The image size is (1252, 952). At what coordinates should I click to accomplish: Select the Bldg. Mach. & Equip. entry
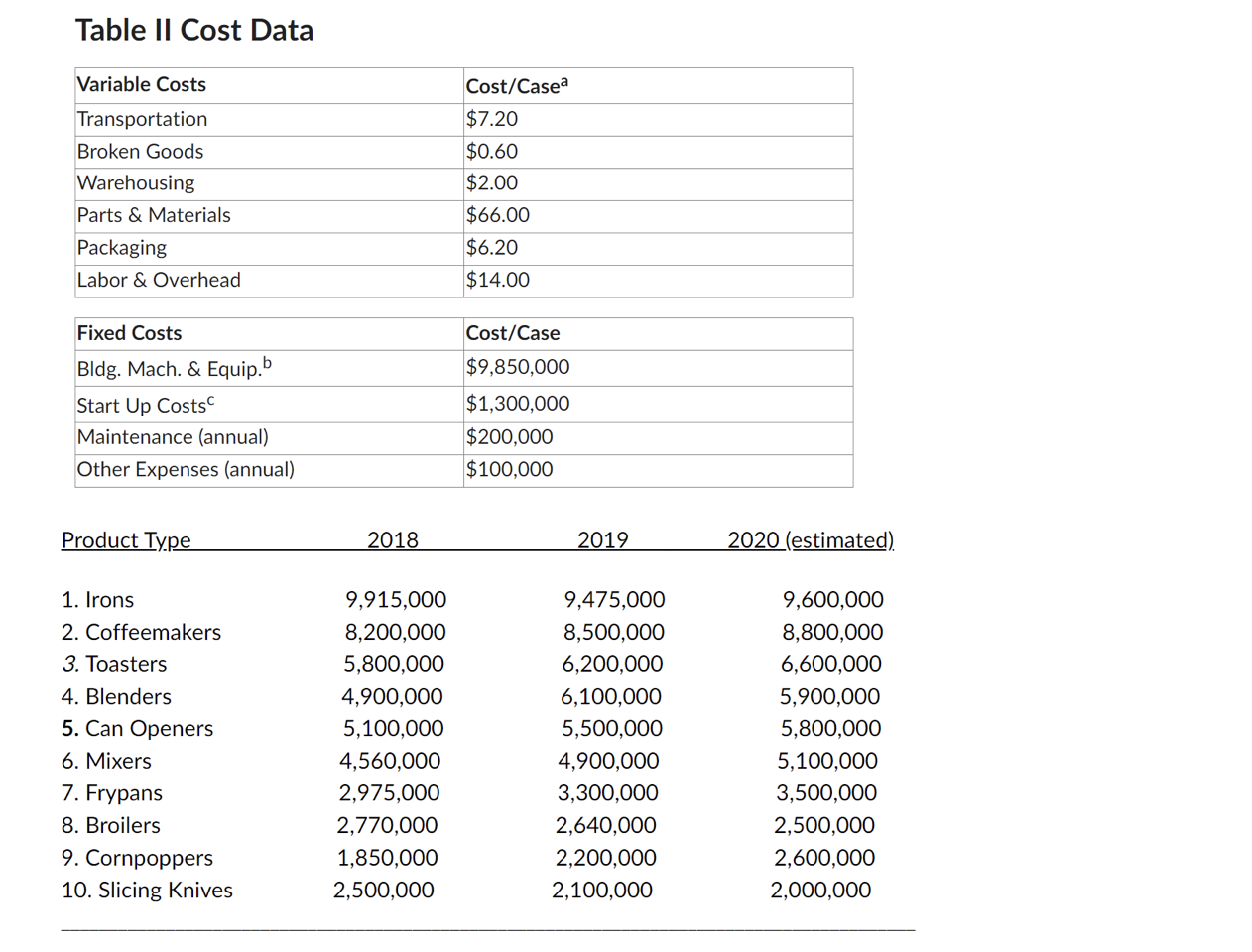[171, 366]
